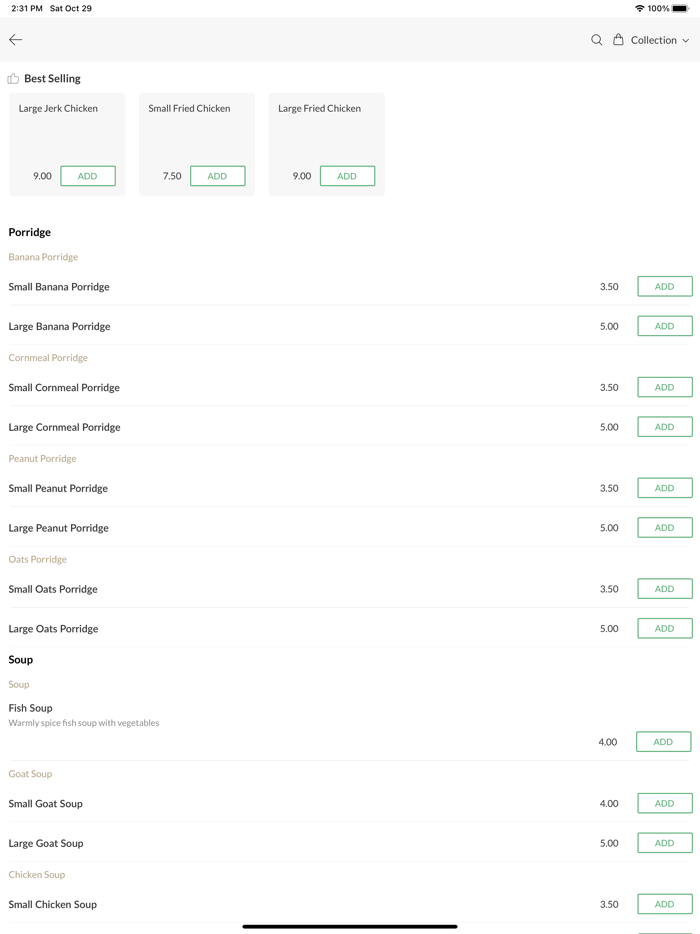Add Large Cornmeal Porridge
Image resolution: width=700 pixels, height=934 pixels.
pyautogui.click(x=664, y=427)
